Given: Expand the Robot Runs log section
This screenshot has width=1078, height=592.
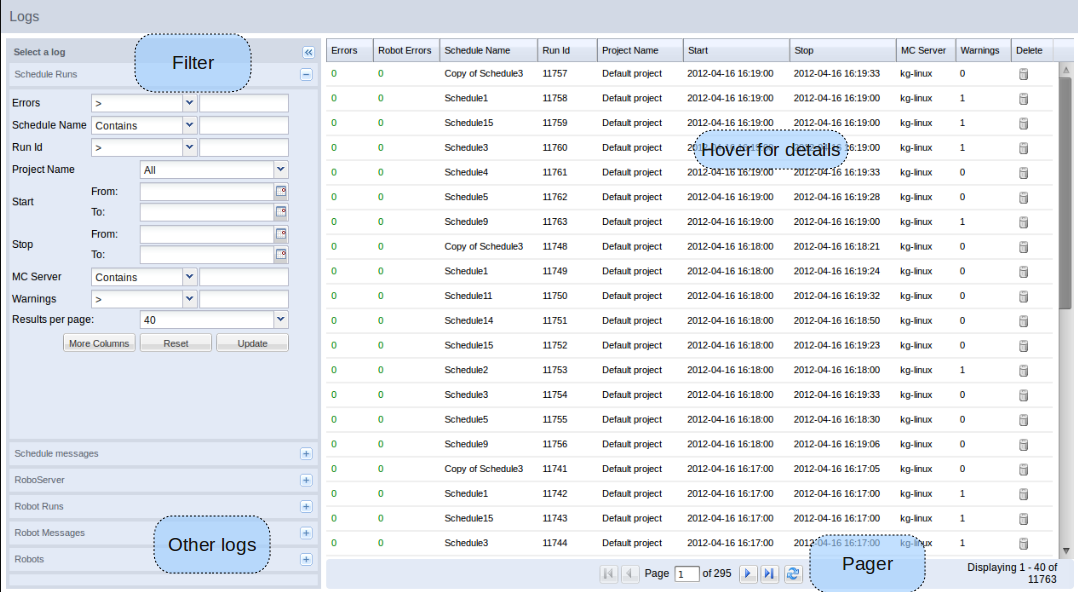Looking at the screenshot, I should coord(306,507).
